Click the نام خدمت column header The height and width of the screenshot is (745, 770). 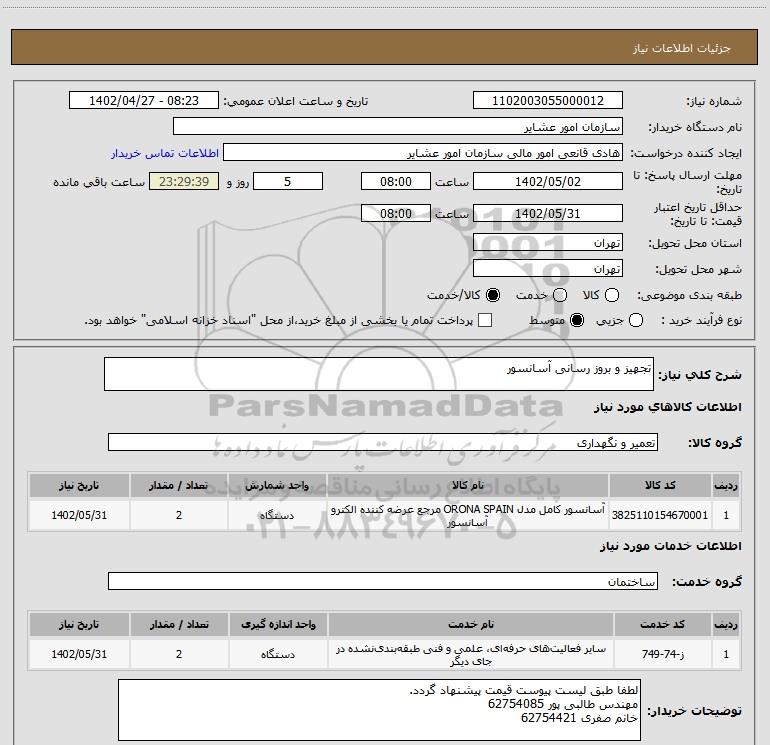point(470,624)
